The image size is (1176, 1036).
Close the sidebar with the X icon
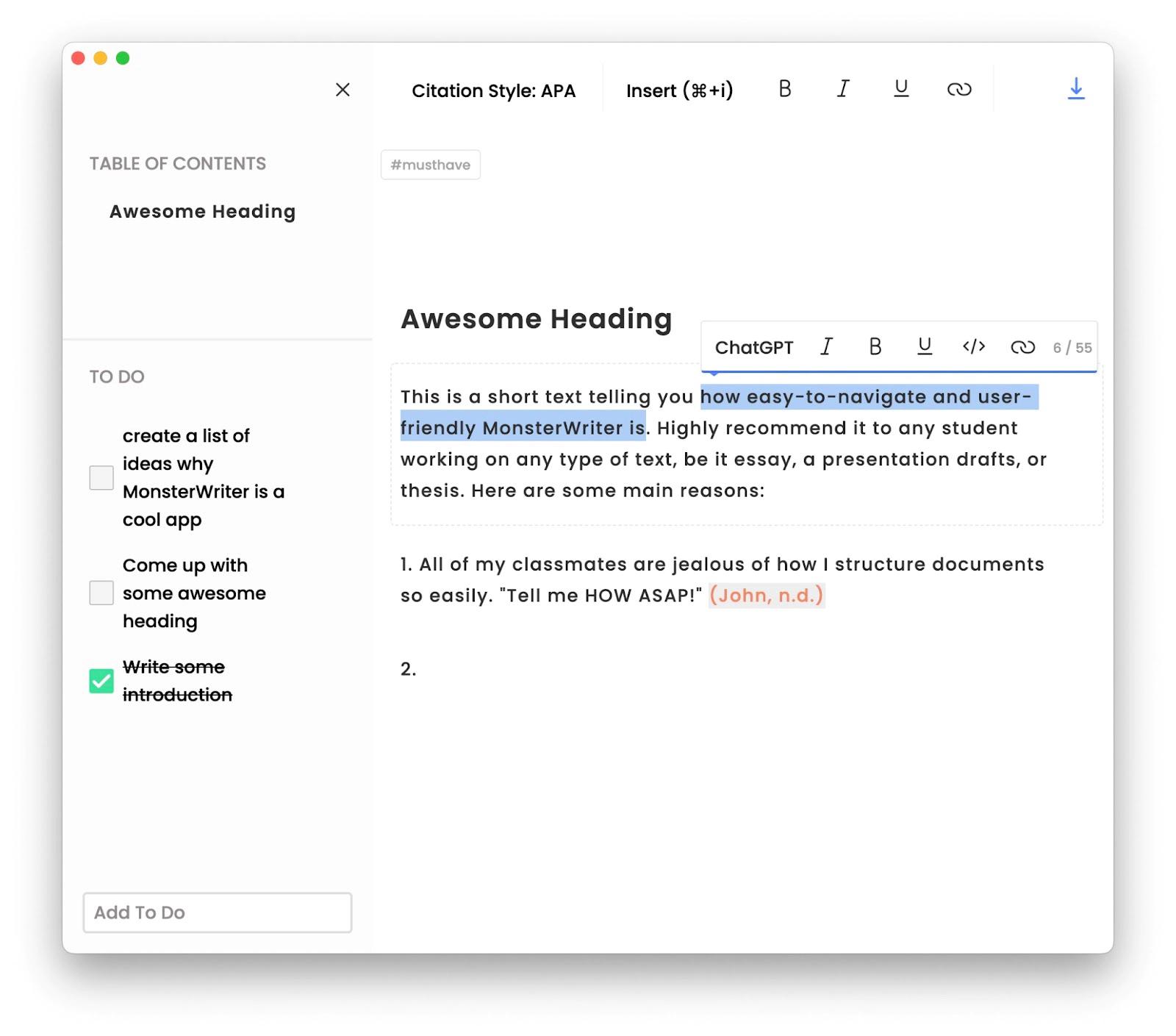tap(343, 90)
